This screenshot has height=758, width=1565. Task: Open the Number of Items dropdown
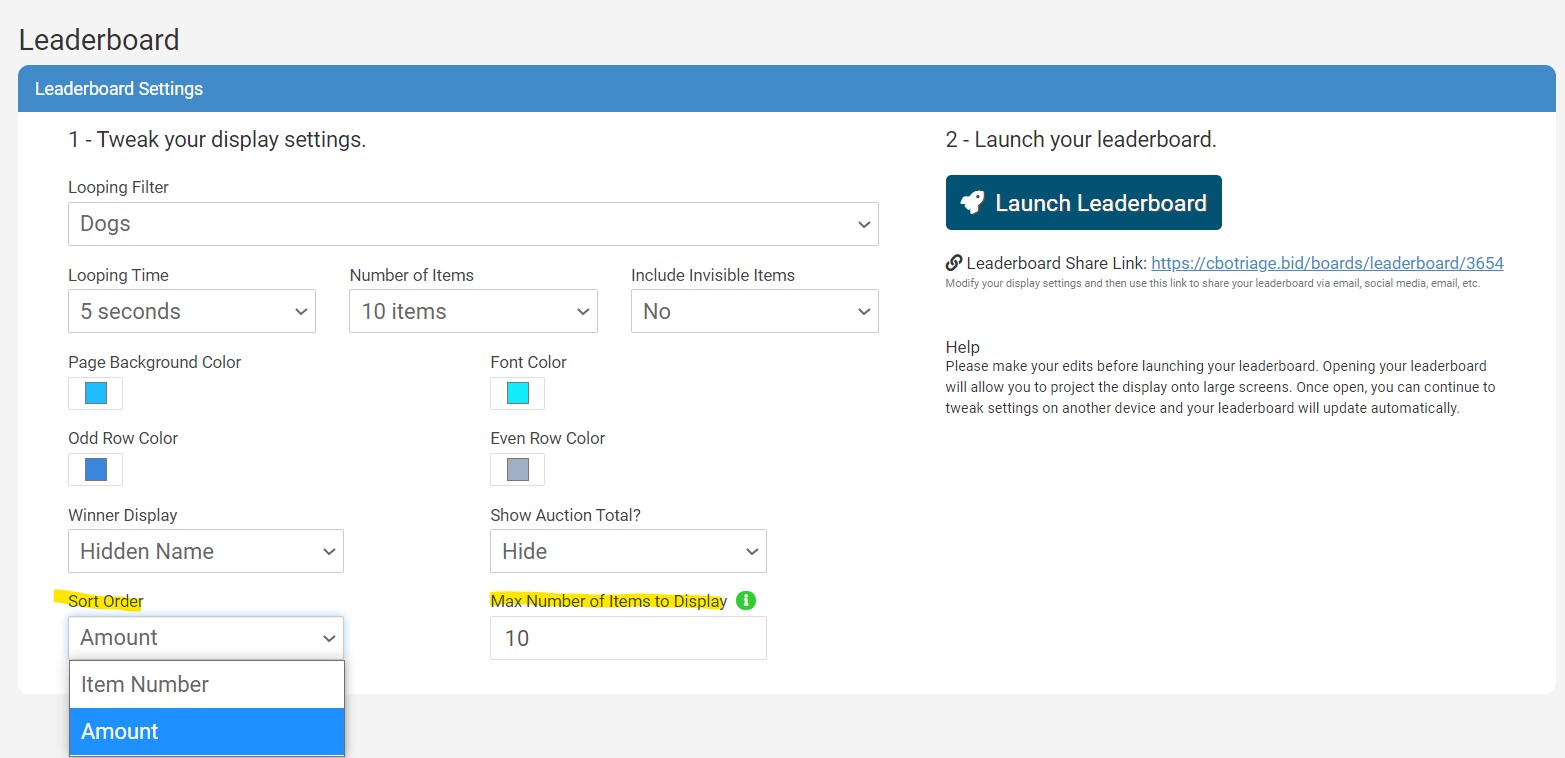click(473, 311)
